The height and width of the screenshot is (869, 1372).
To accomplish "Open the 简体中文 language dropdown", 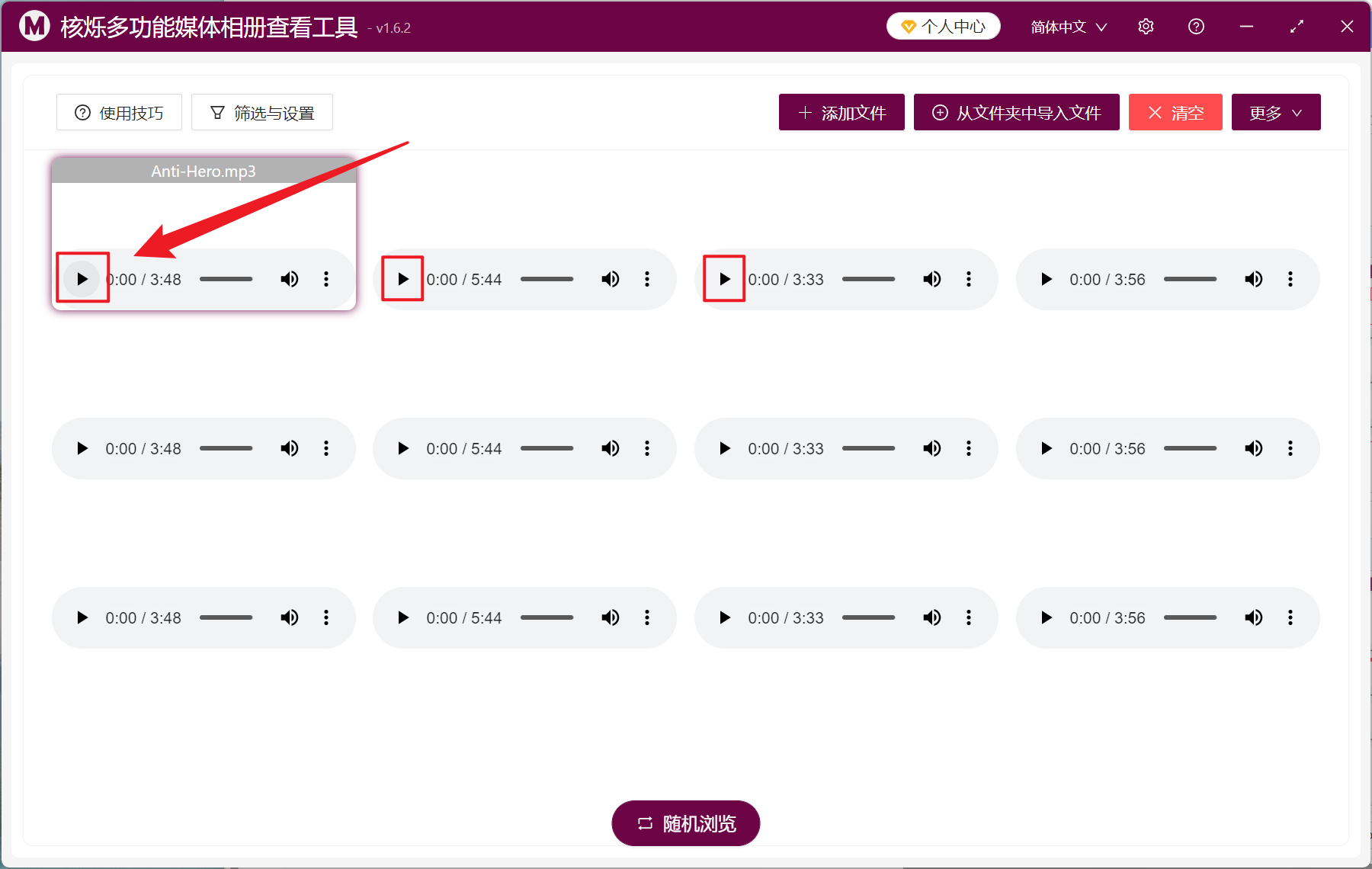I will [1066, 26].
